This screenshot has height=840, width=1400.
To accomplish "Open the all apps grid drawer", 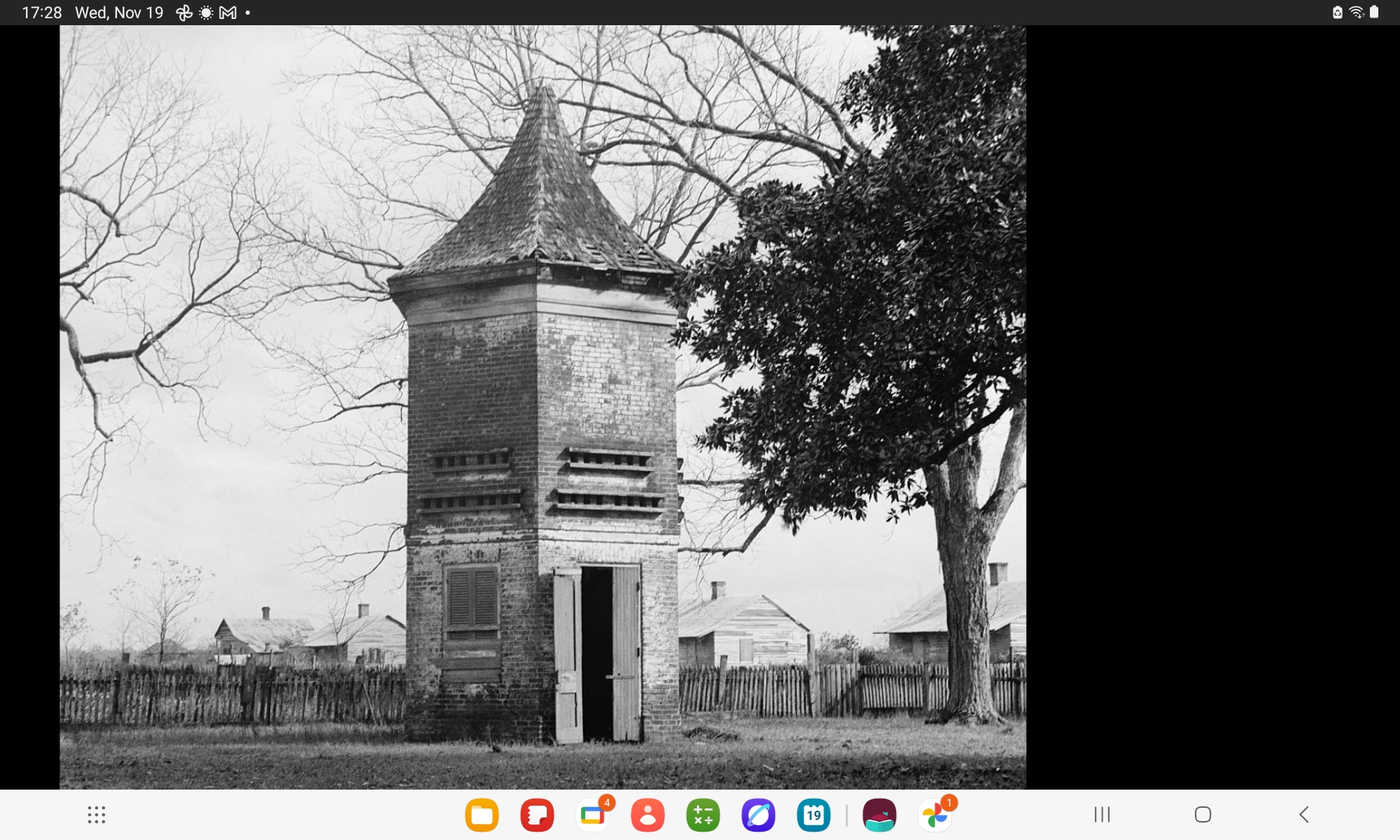I will click(97, 815).
